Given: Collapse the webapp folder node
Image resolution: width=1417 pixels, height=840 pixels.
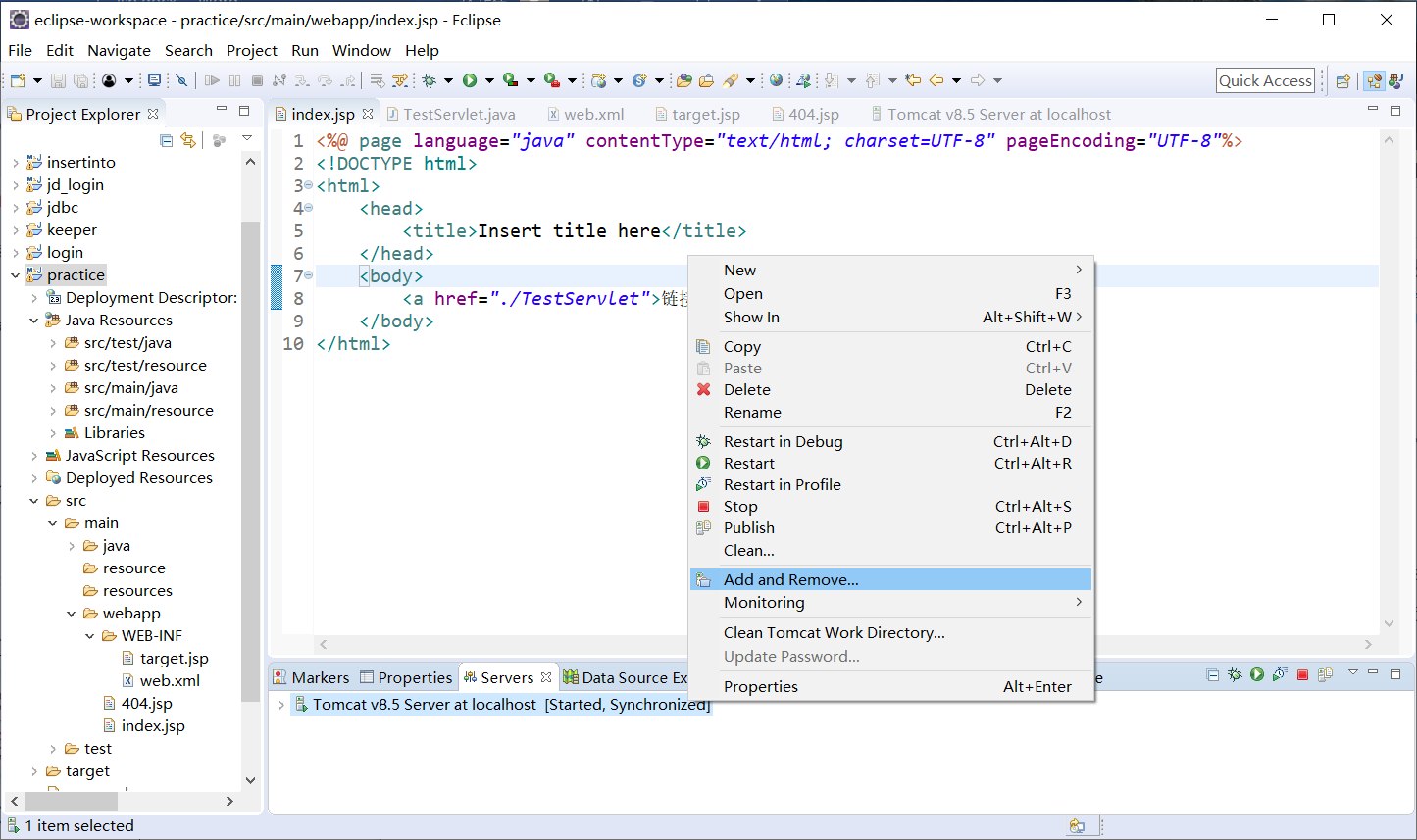Looking at the screenshot, I should coord(72,614).
